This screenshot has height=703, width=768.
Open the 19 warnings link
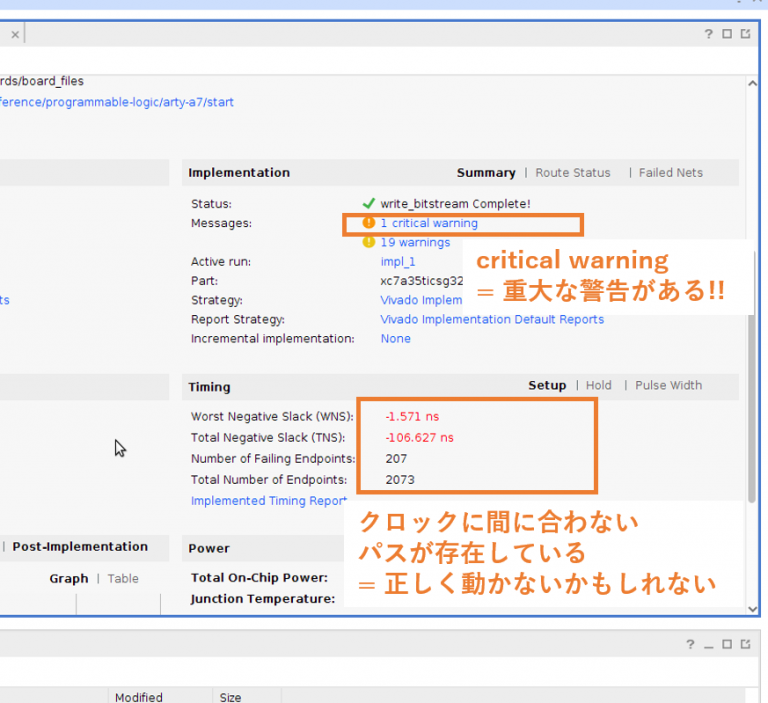[414, 243]
